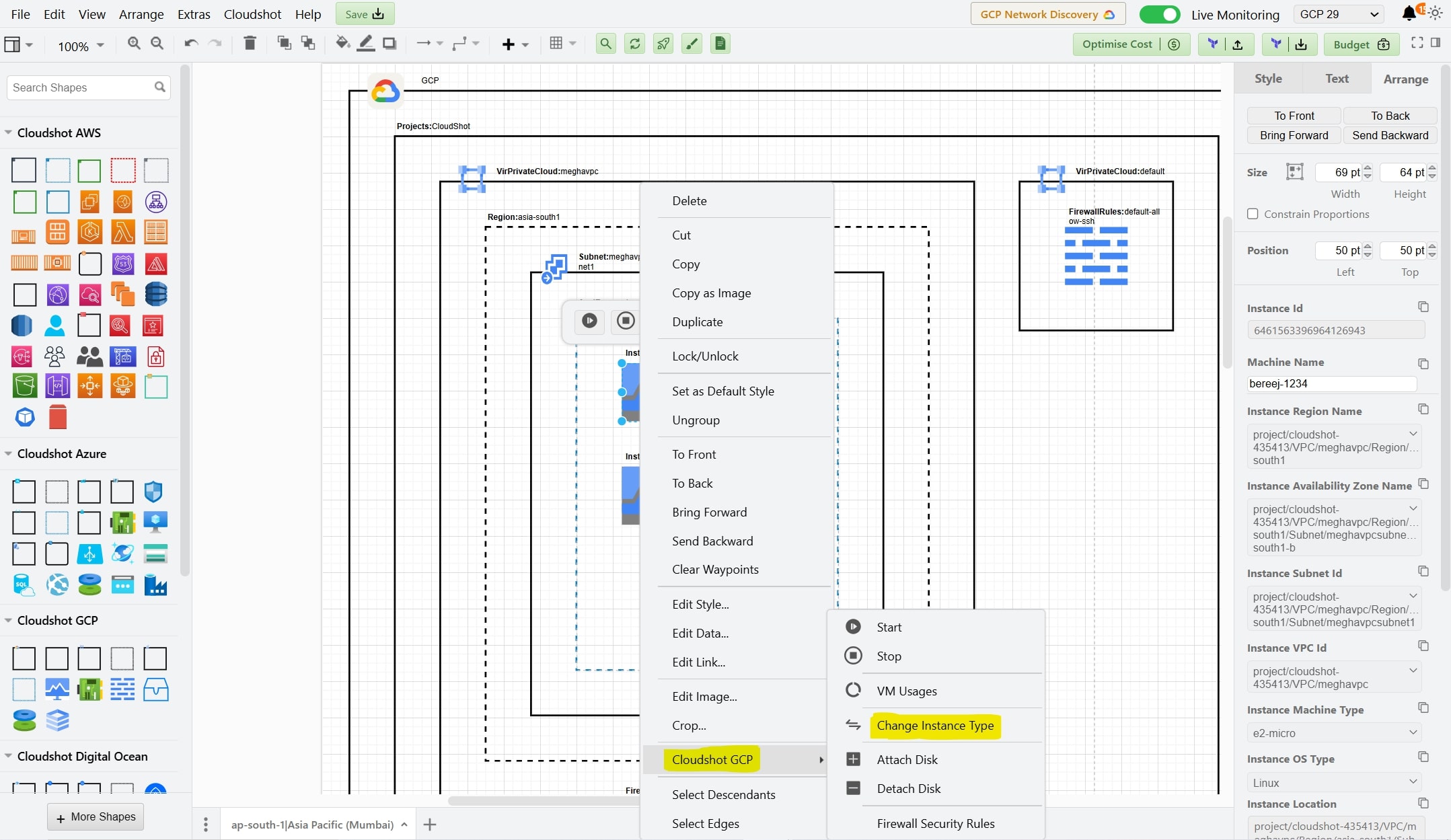Undo the last action
This screenshot has height=840, width=1451.
pyautogui.click(x=191, y=44)
